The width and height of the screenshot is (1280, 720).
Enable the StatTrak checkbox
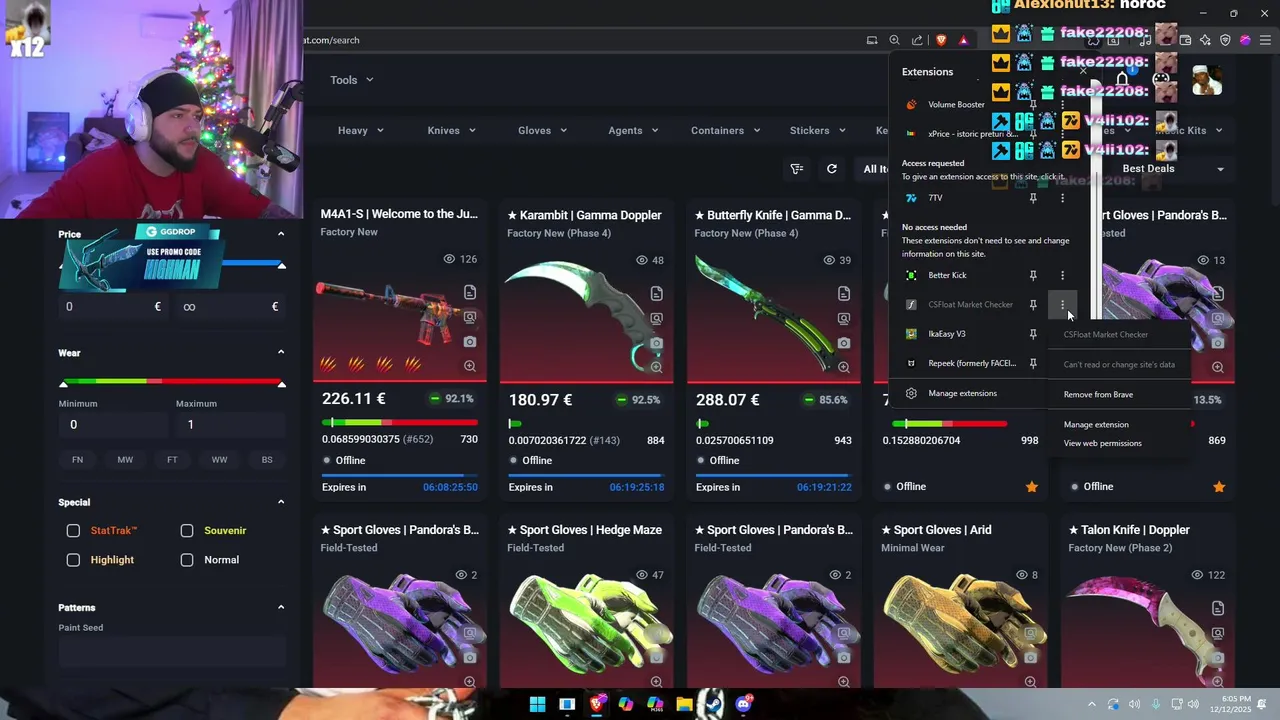[x=73, y=531]
